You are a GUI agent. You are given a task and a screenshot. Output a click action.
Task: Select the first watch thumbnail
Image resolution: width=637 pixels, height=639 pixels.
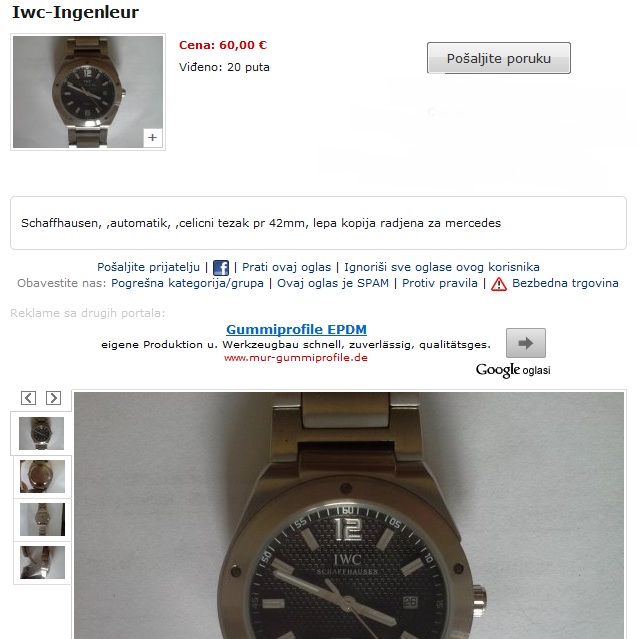pyautogui.click(x=42, y=433)
